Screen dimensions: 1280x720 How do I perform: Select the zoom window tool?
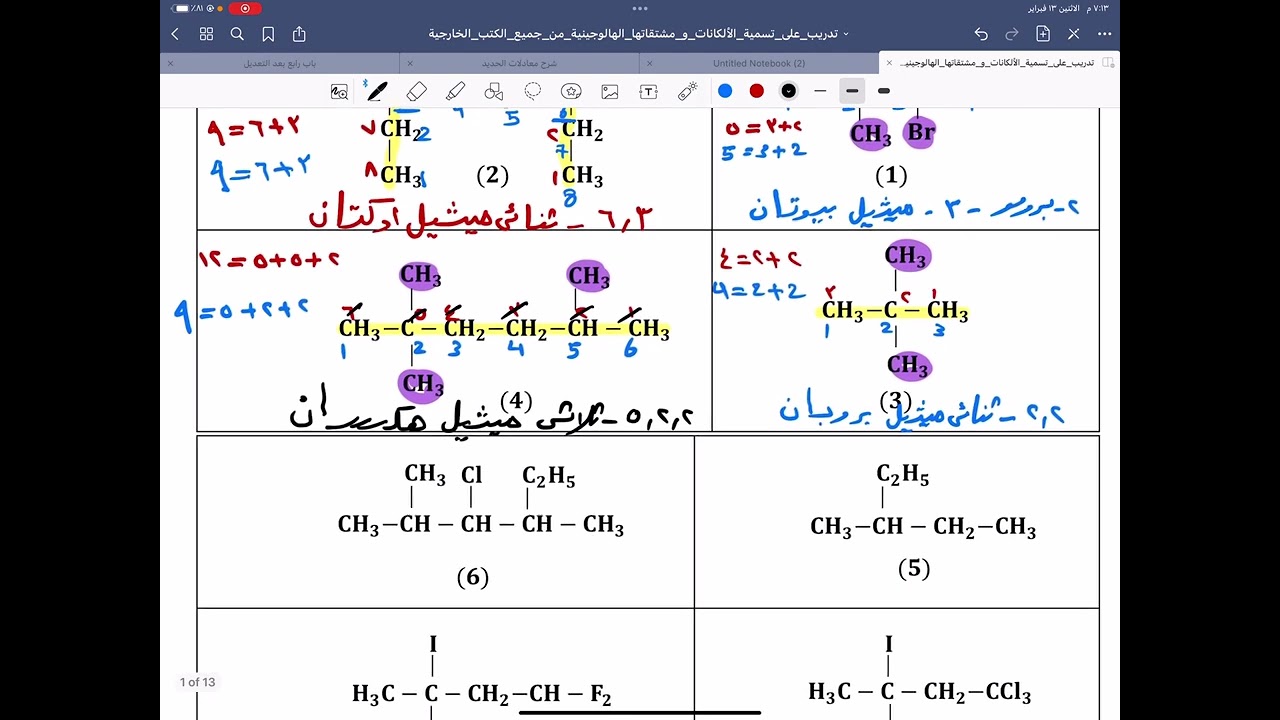point(340,91)
